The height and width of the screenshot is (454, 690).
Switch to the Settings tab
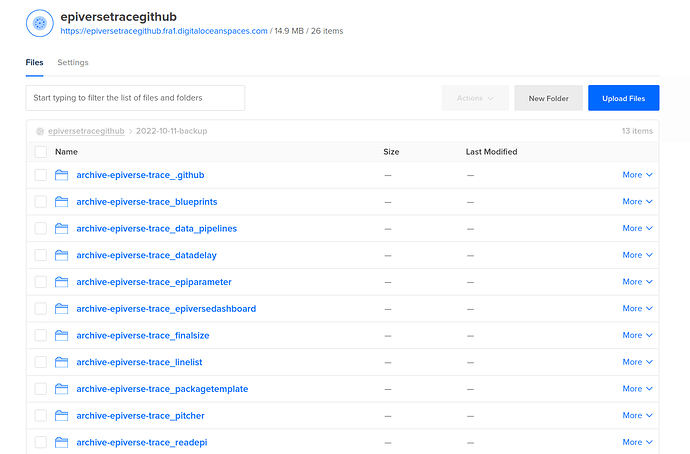point(72,63)
